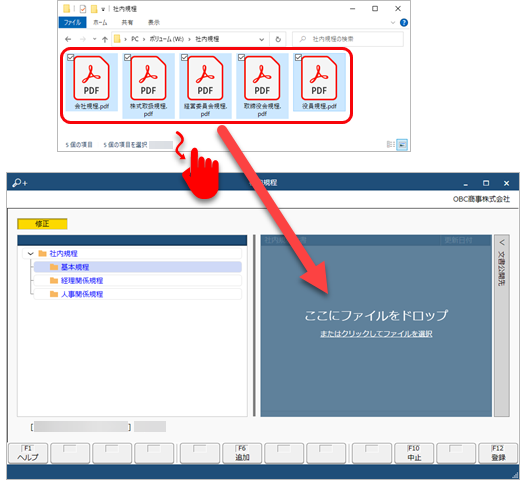Open the address bar history dropdown
Viewport: 524px width, 484px height.
click(261, 39)
